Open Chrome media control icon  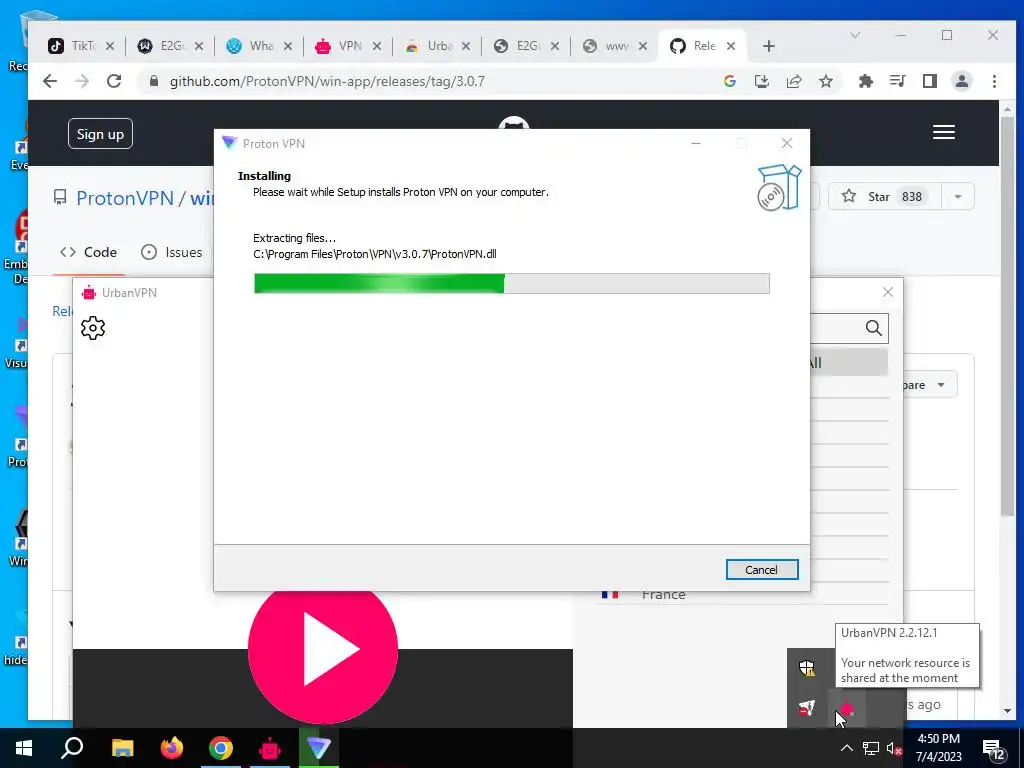(x=897, y=81)
